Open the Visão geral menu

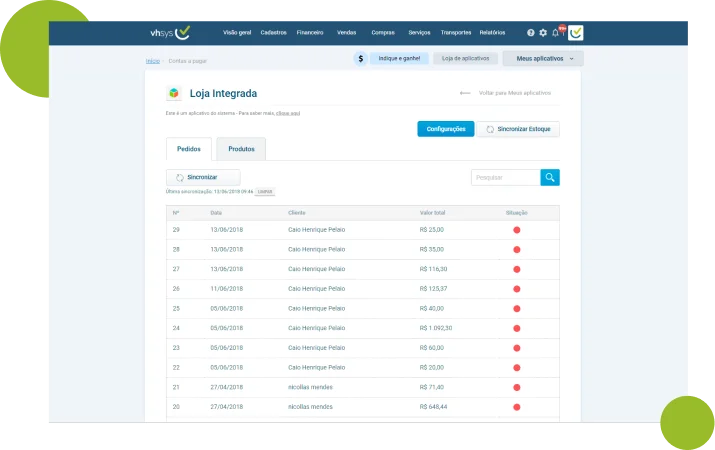point(237,33)
